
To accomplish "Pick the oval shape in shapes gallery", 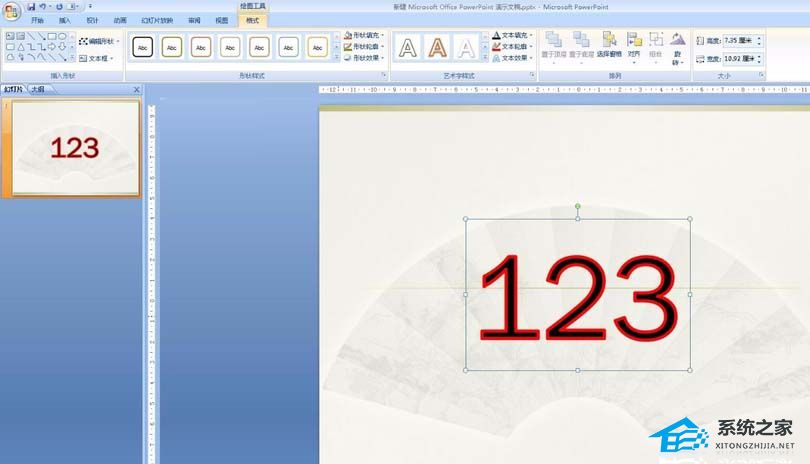I will 63,36.
